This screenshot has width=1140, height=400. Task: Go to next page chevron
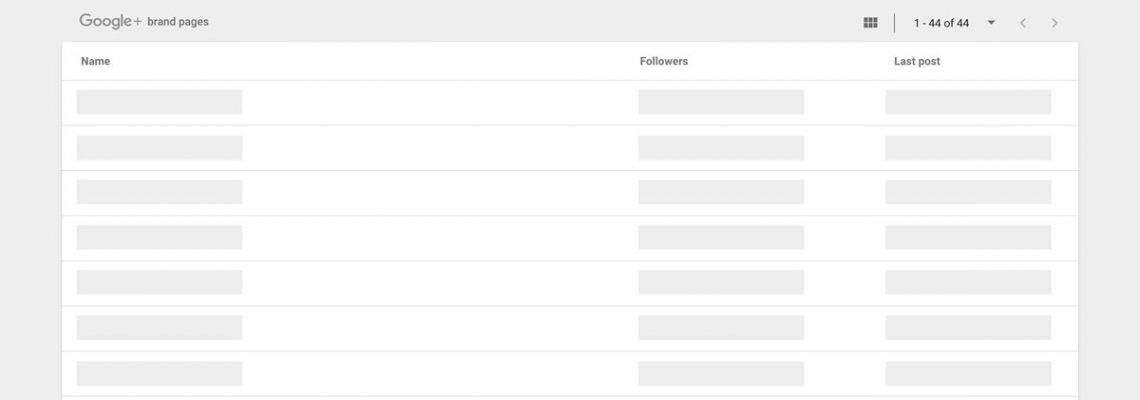click(x=1055, y=23)
